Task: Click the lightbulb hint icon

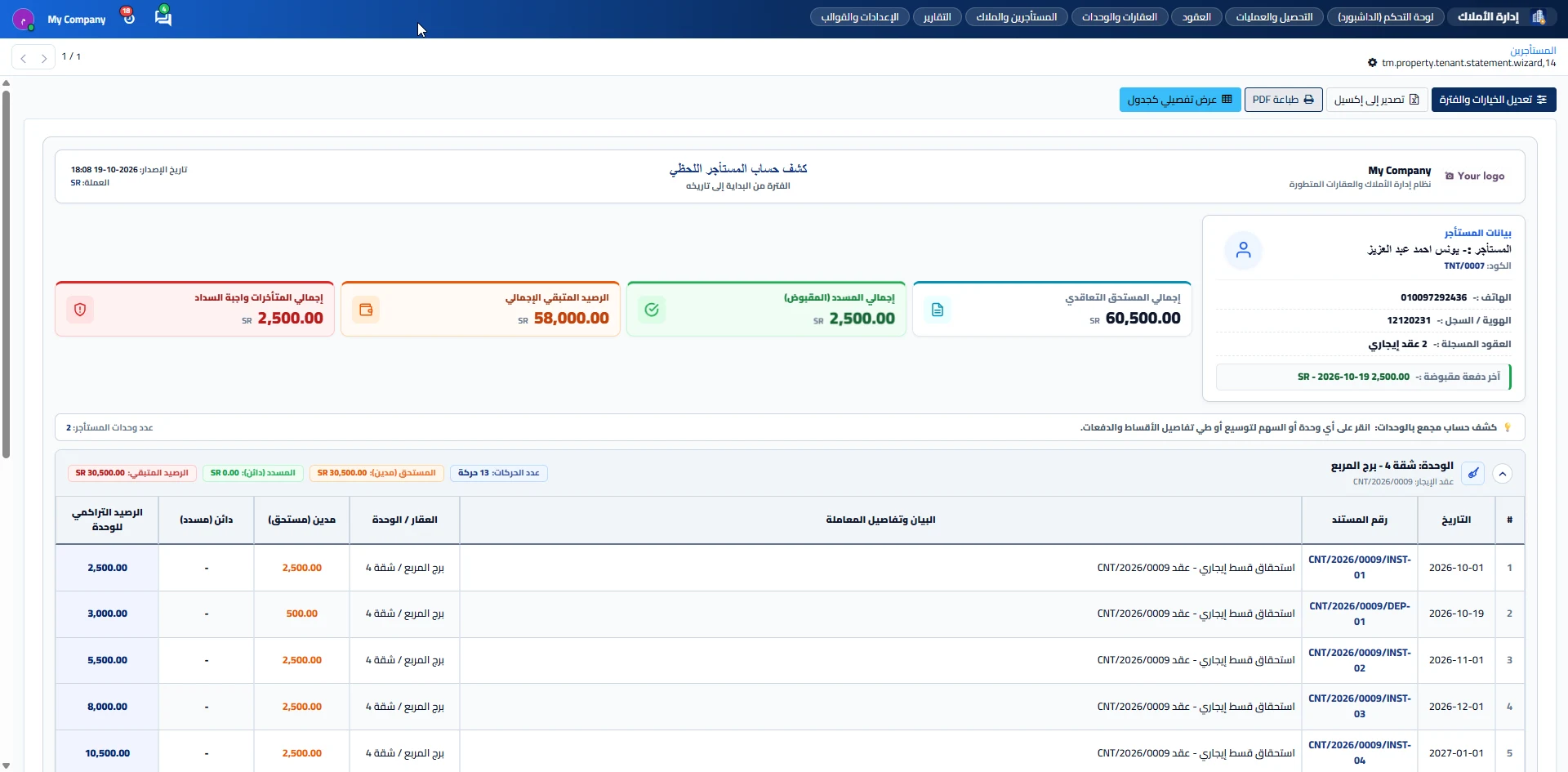Action: click(x=1508, y=427)
